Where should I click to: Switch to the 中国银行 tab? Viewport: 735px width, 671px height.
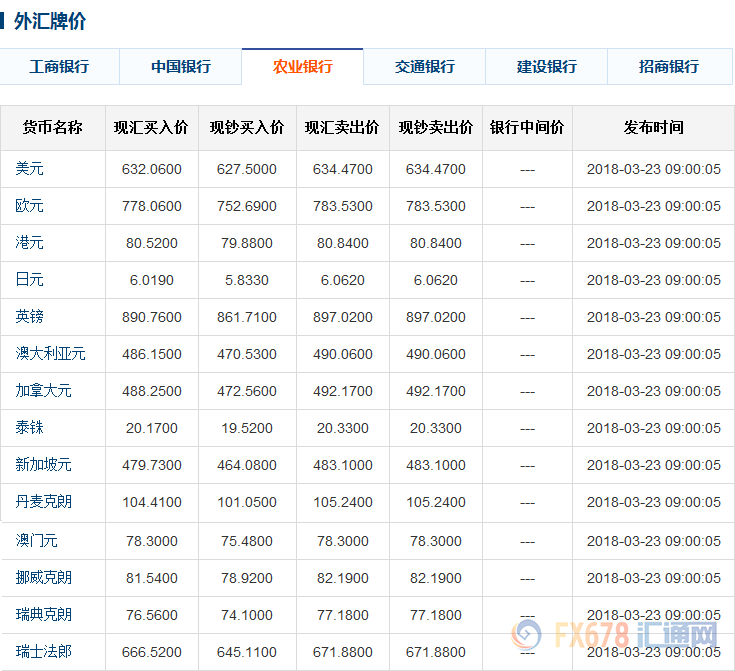pos(181,67)
